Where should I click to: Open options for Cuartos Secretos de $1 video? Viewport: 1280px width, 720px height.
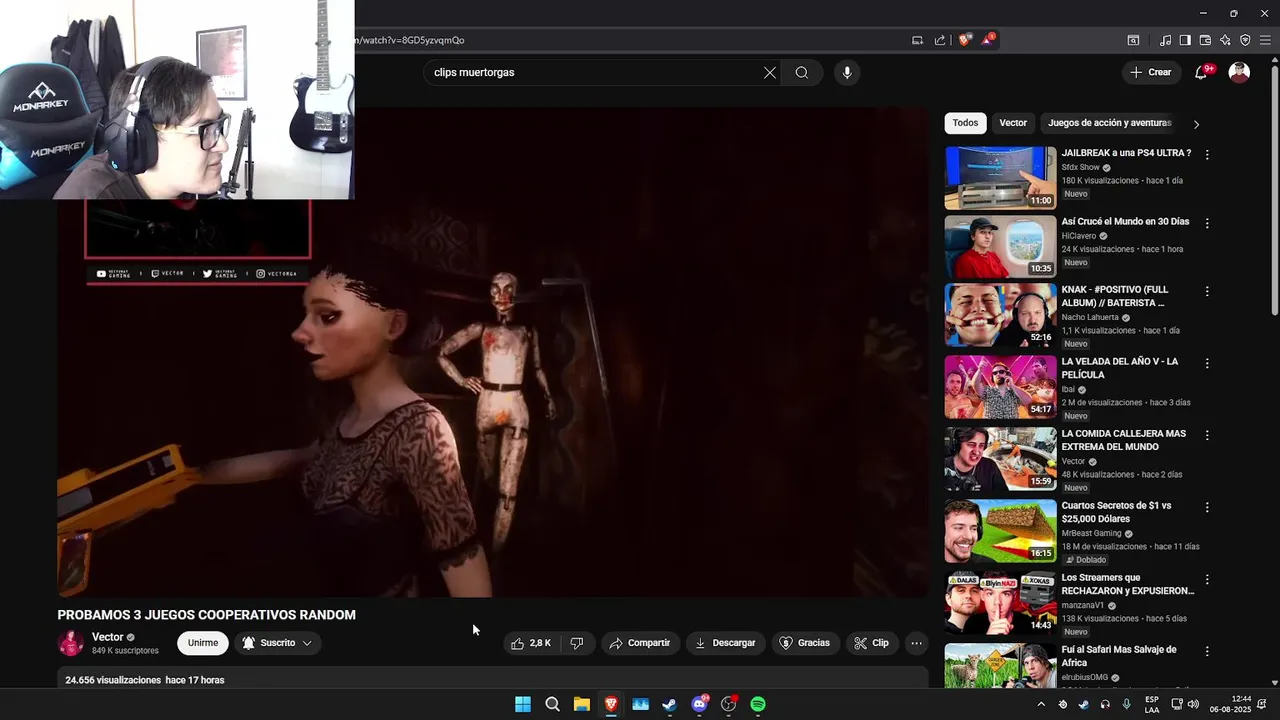[x=1207, y=507]
